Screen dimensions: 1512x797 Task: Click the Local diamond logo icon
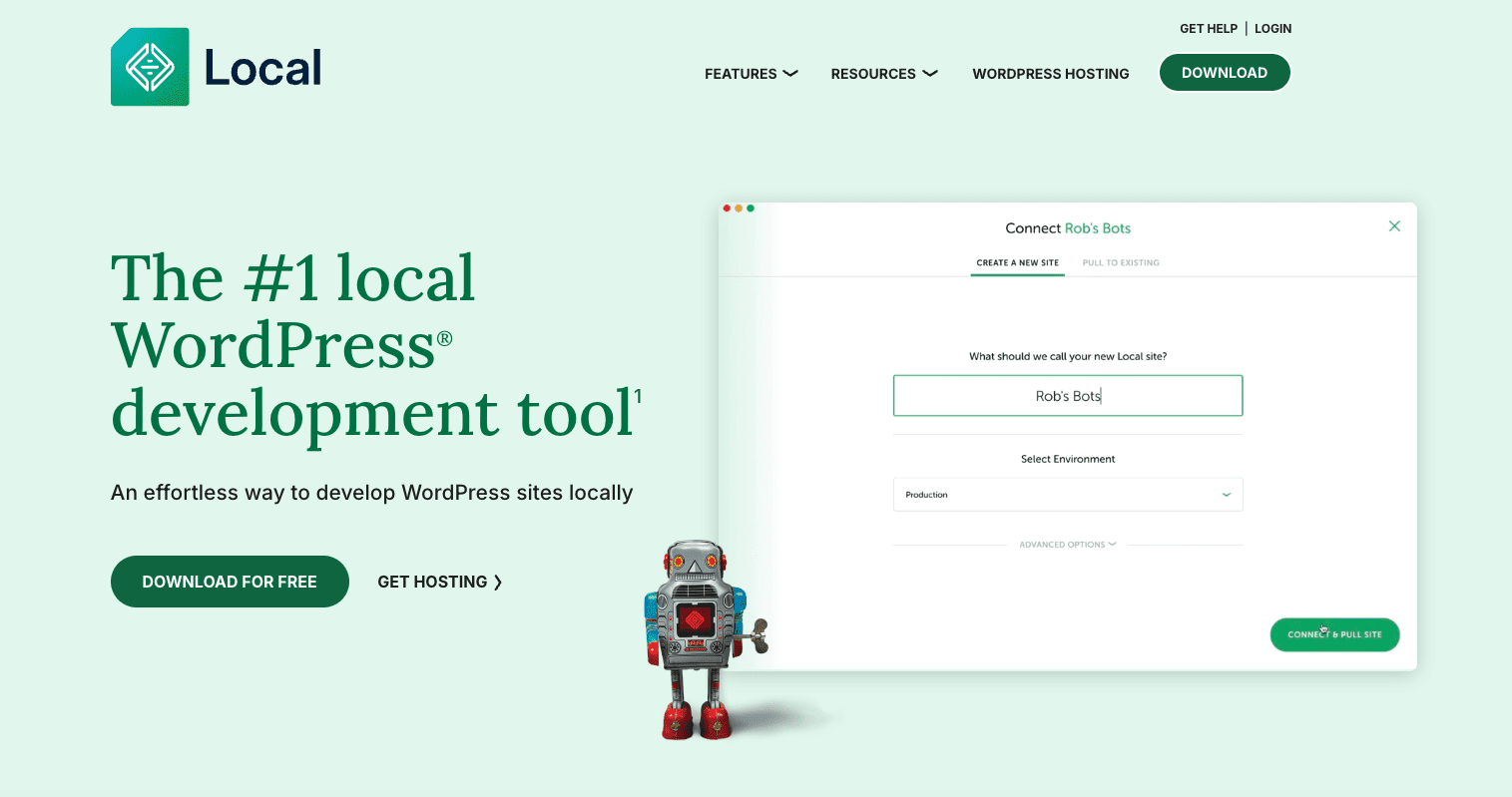(150, 67)
